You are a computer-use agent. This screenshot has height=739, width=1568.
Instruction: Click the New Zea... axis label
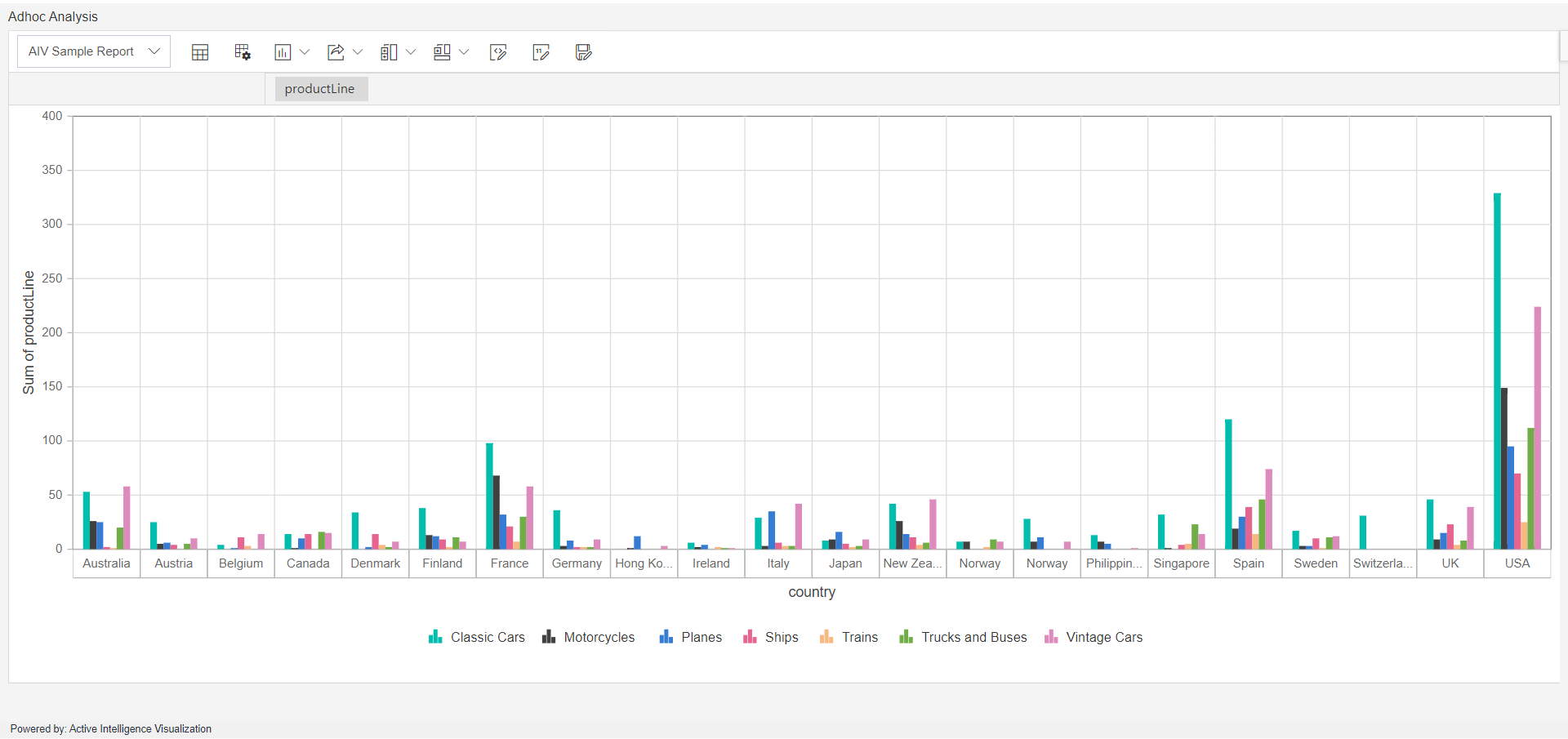tap(913, 563)
